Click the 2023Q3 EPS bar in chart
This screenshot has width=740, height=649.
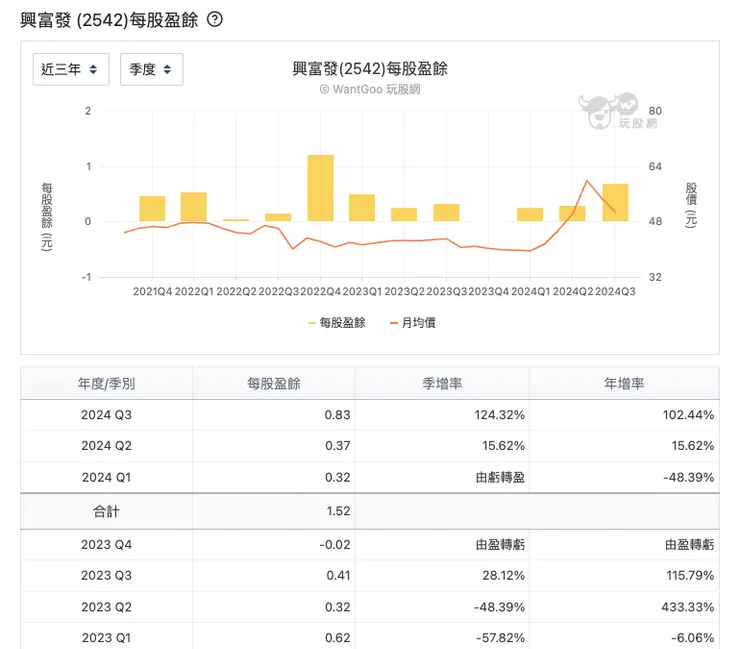pyautogui.click(x=446, y=212)
